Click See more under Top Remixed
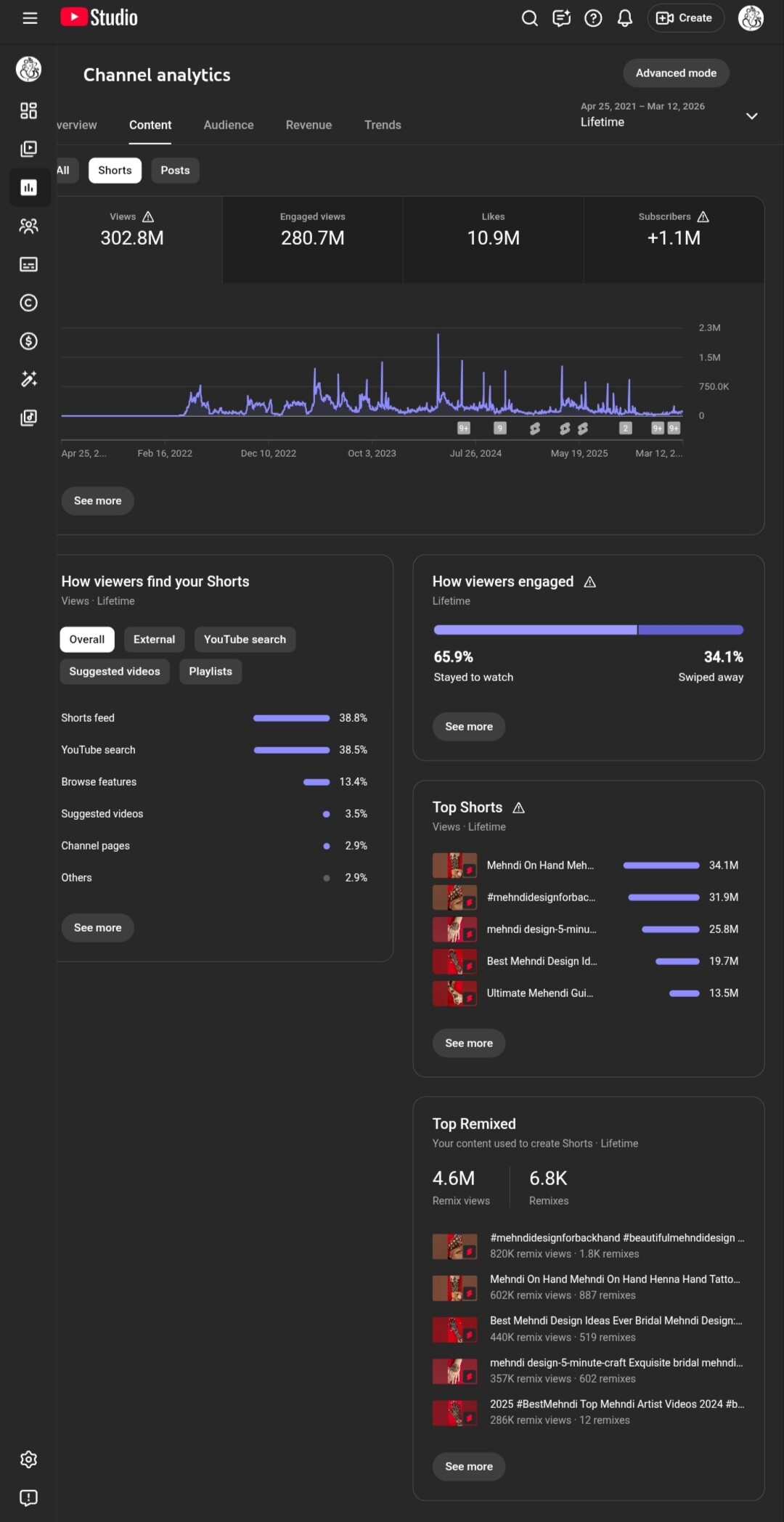 469,1467
